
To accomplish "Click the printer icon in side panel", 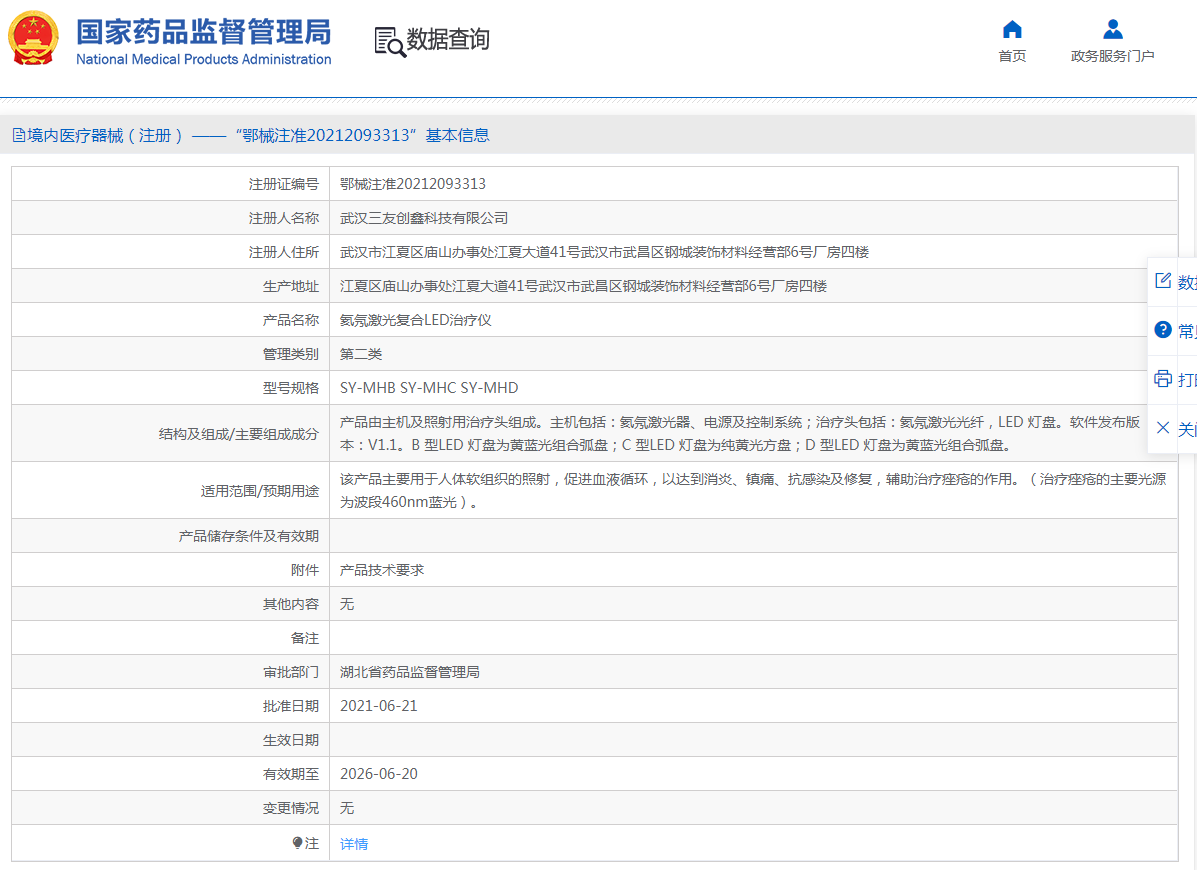I will (1163, 379).
